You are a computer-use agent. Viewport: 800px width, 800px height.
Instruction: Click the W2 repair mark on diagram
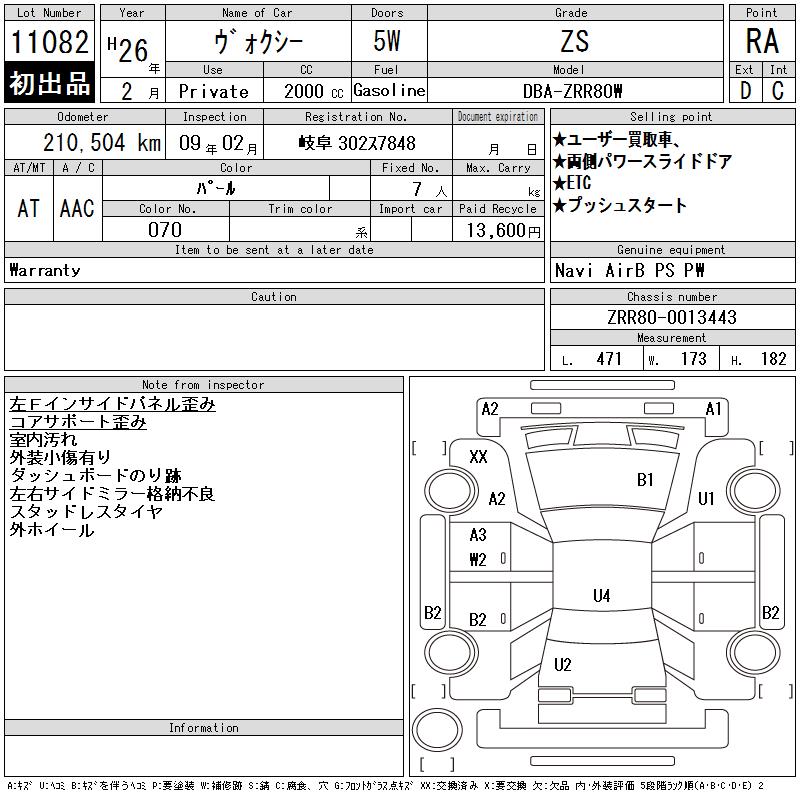tap(478, 560)
